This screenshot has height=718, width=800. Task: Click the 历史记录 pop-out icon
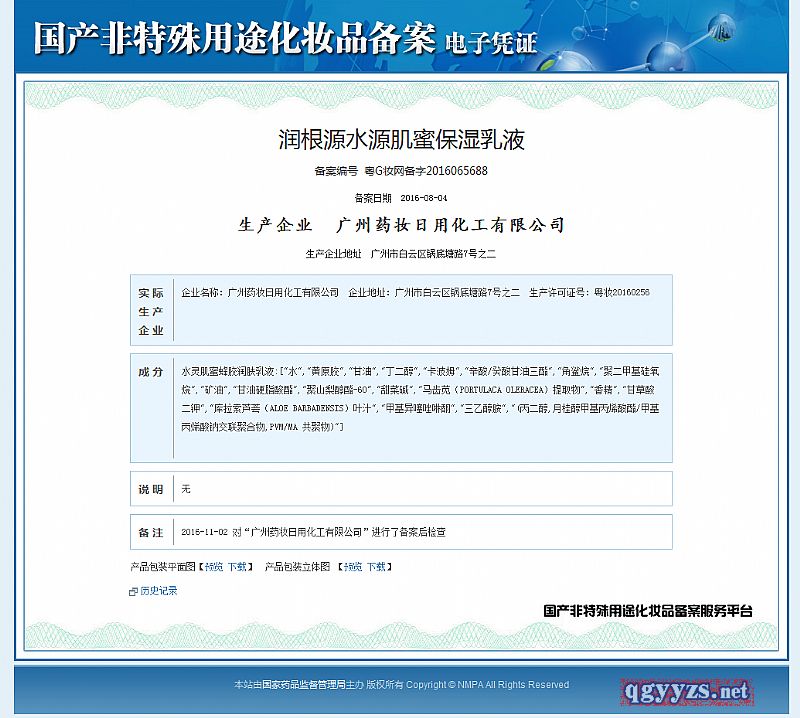134,591
